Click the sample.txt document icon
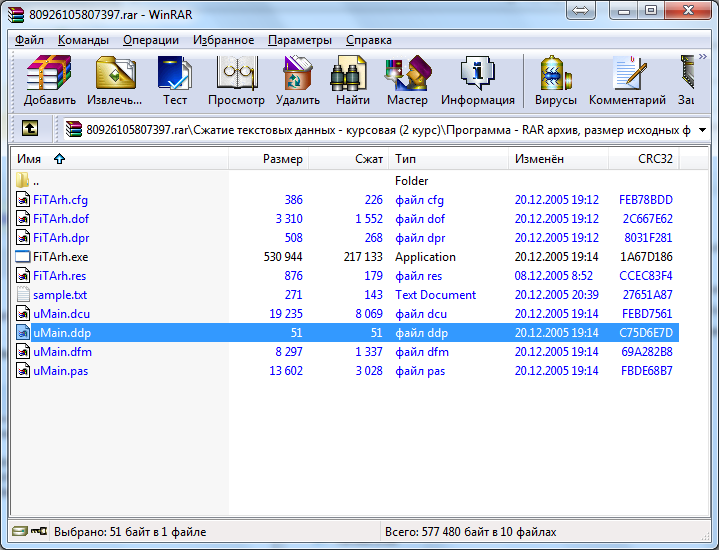The width and height of the screenshot is (719, 550). click(x=23, y=294)
